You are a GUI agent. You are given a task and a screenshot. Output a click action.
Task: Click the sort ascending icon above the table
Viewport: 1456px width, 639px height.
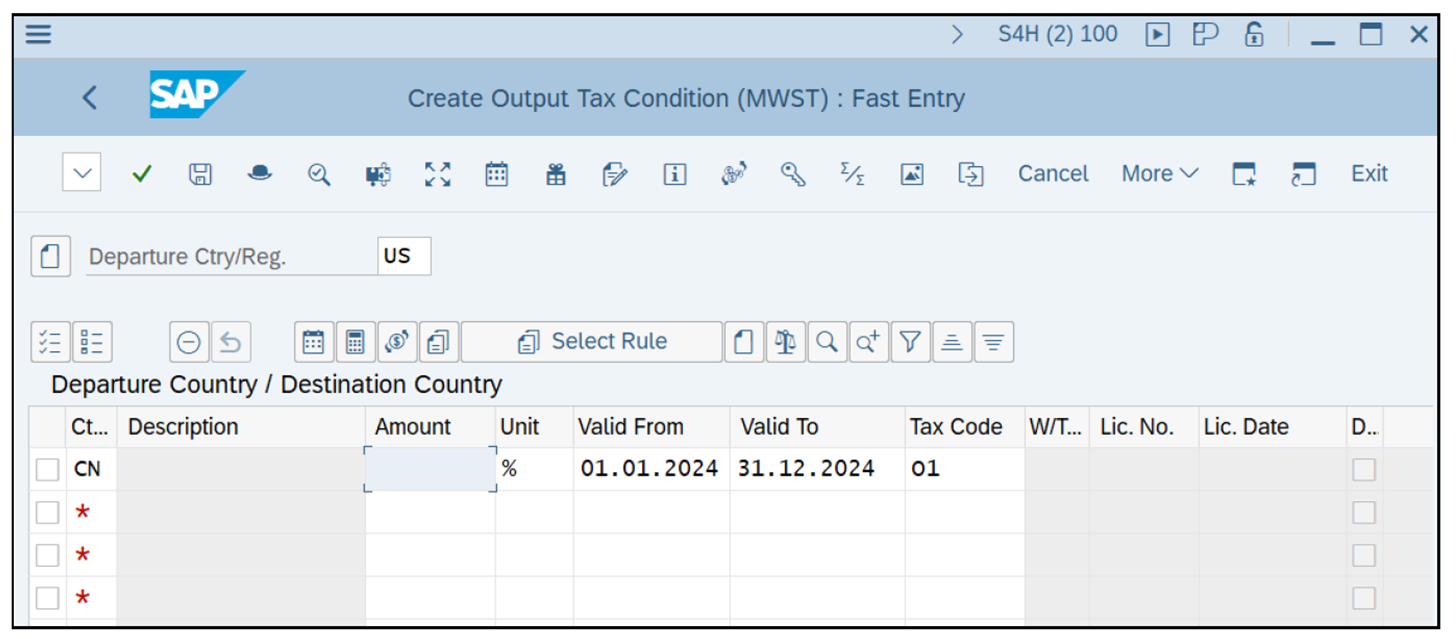click(x=953, y=341)
